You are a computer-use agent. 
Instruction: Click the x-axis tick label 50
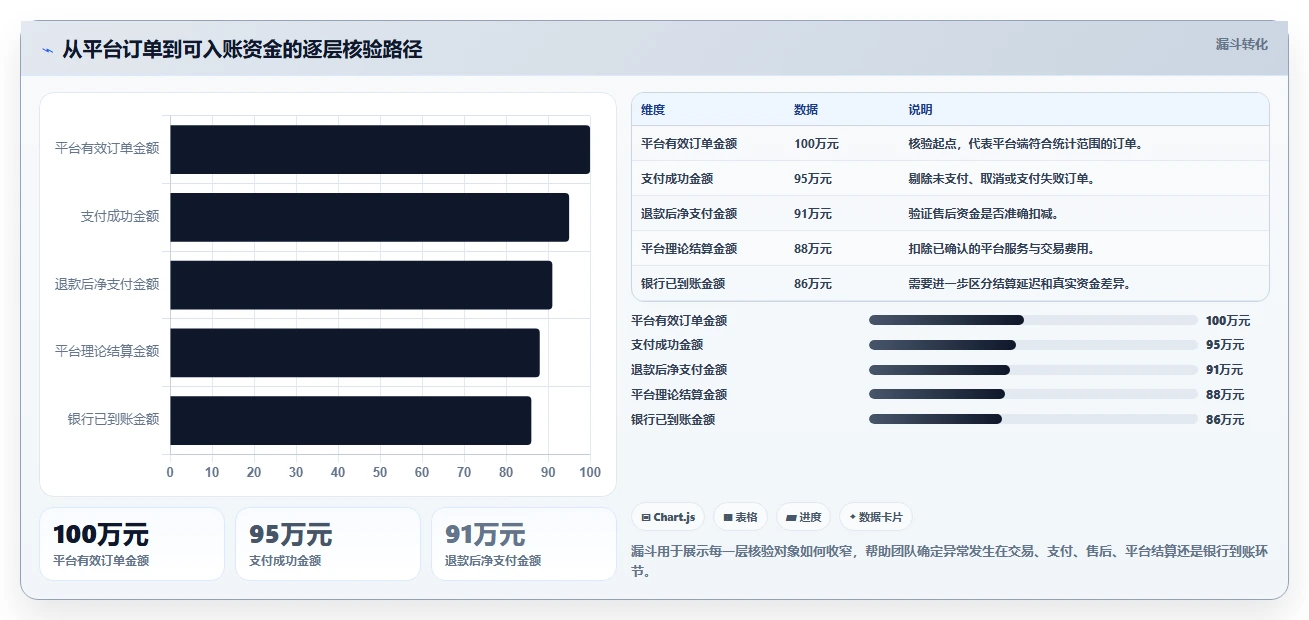[x=380, y=472]
